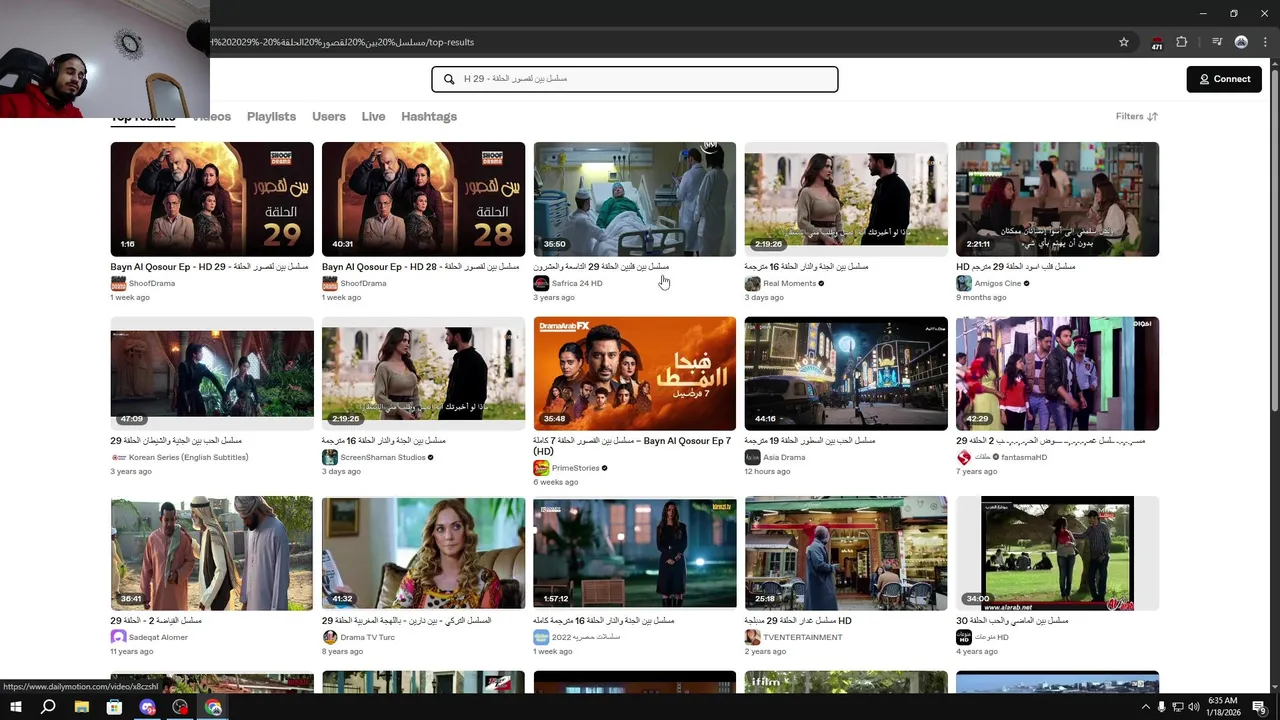Open the 47:09 Korean Series video thumbnail

tap(212, 374)
